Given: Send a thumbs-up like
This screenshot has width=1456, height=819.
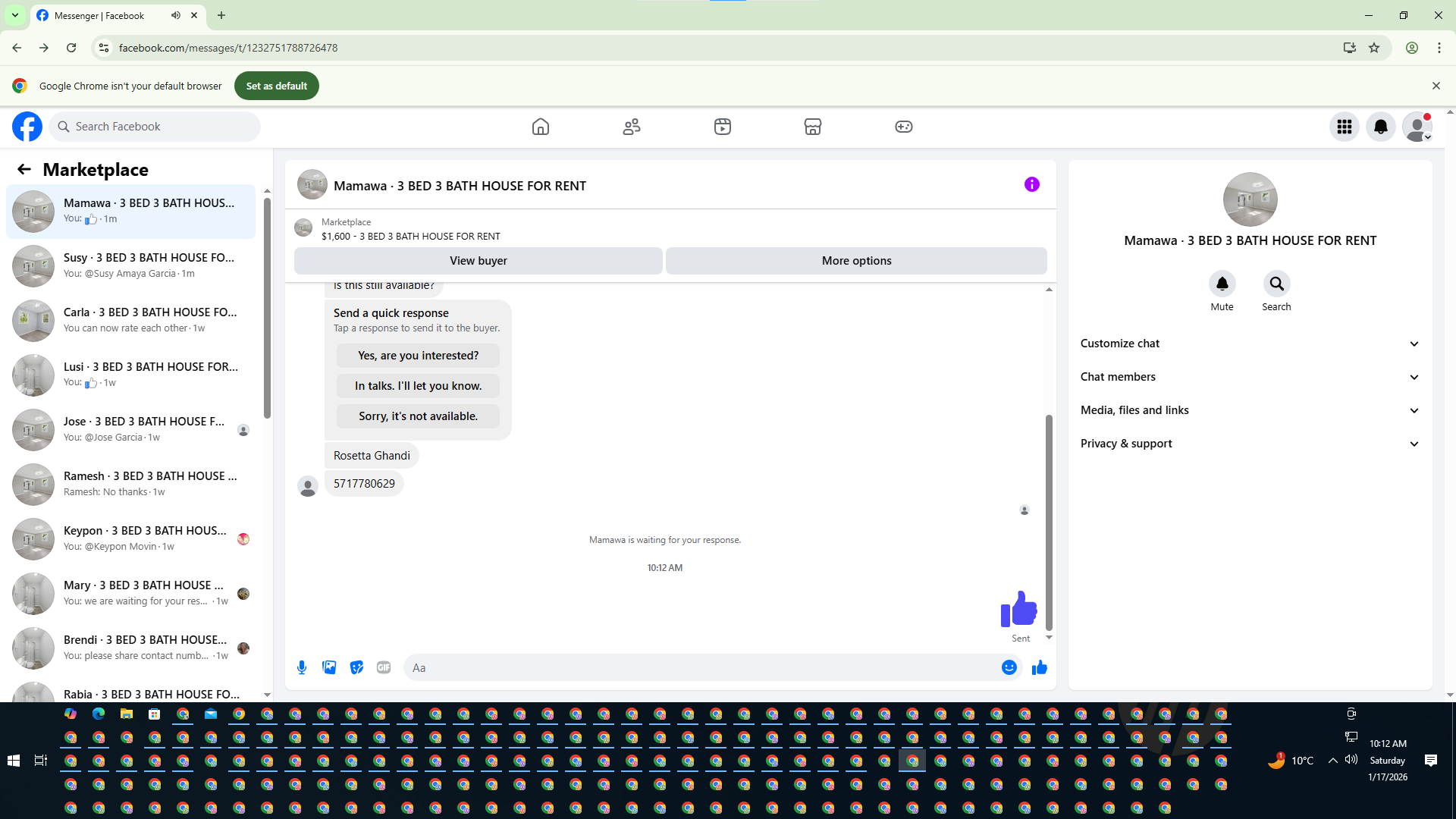Looking at the screenshot, I should pos(1039,667).
